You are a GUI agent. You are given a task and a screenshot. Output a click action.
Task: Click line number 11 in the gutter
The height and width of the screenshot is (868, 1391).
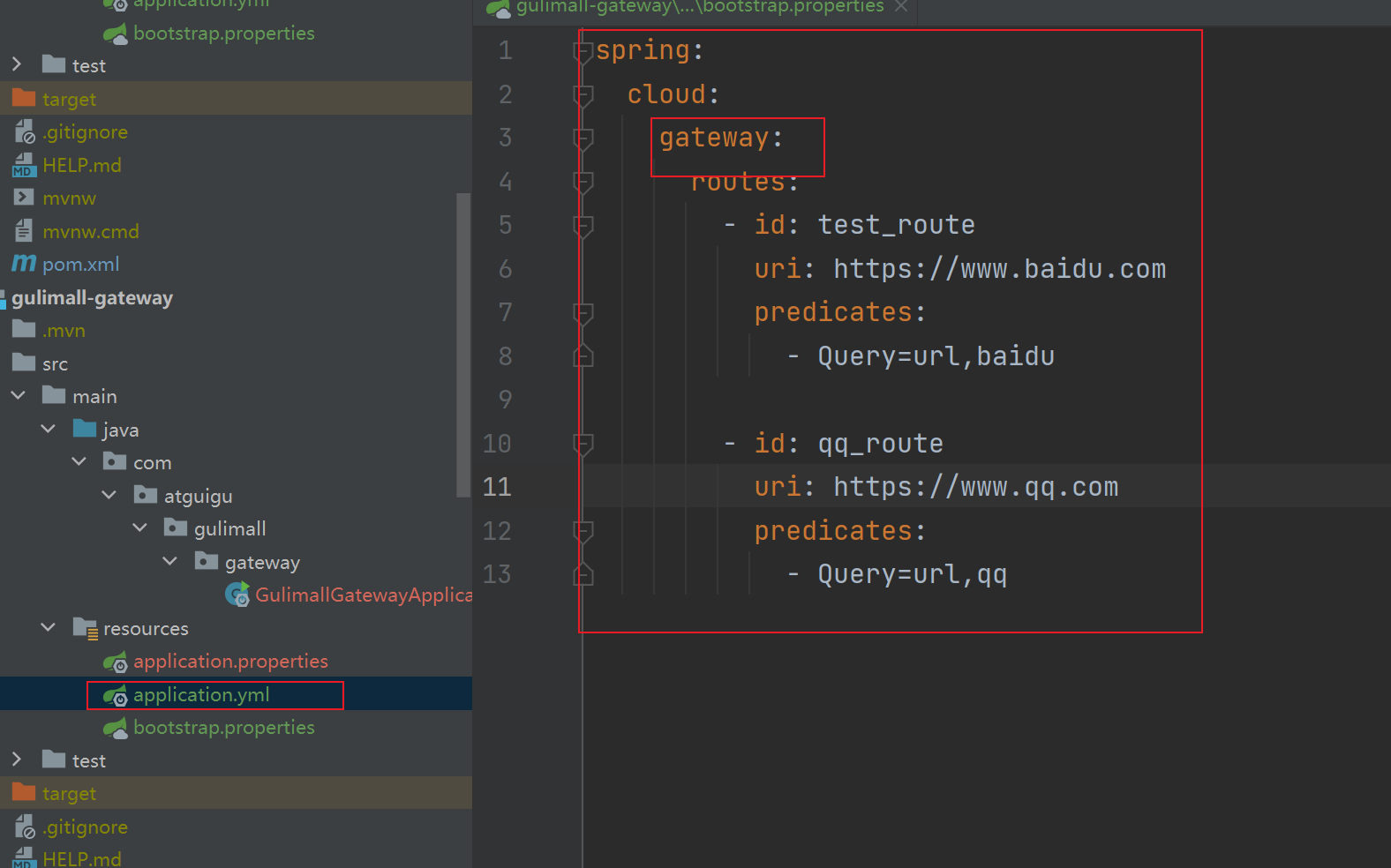pos(497,487)
